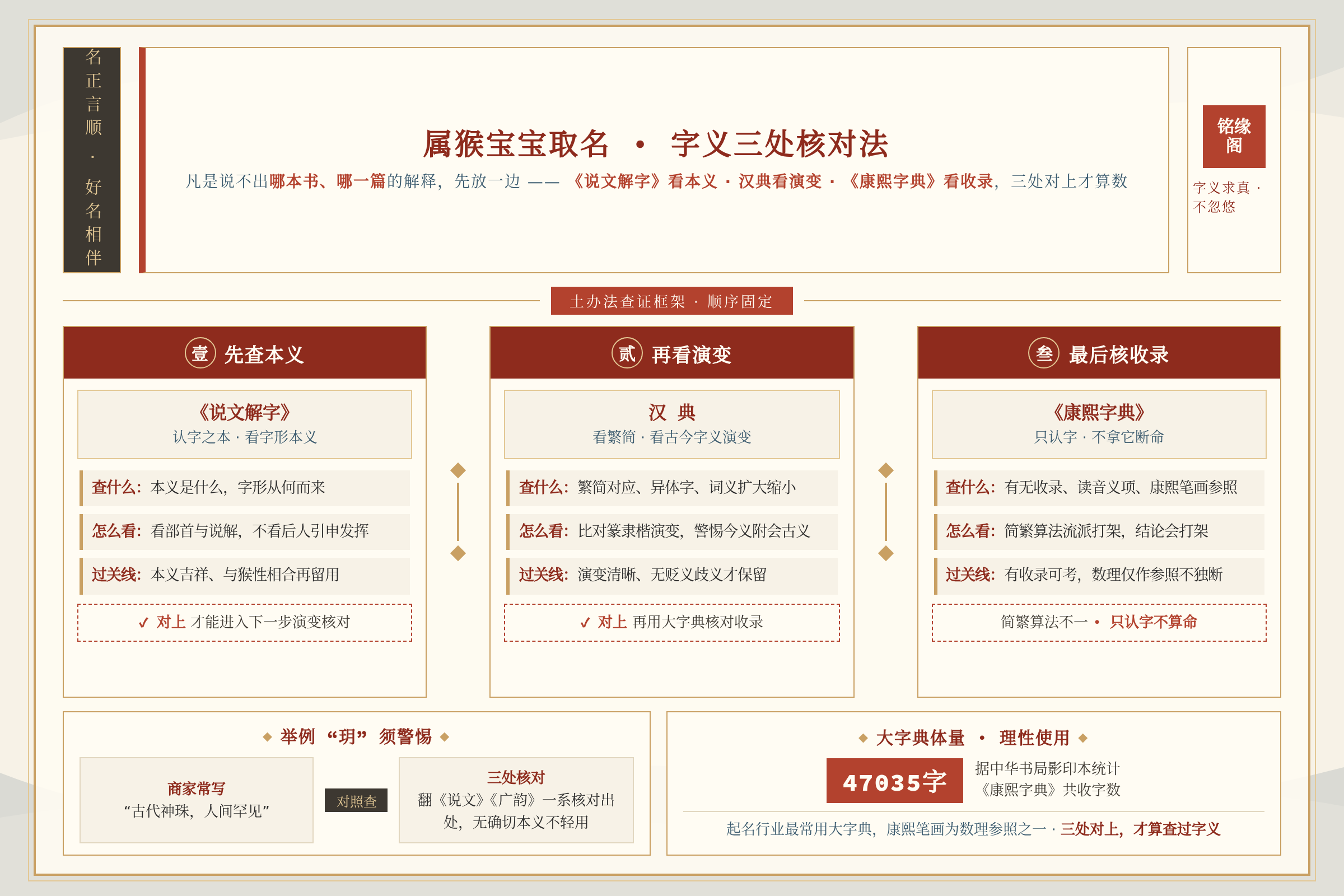Click row 怎么看: 简繁算法流派打架
1344x896 pixels.
coord(1099,531)
